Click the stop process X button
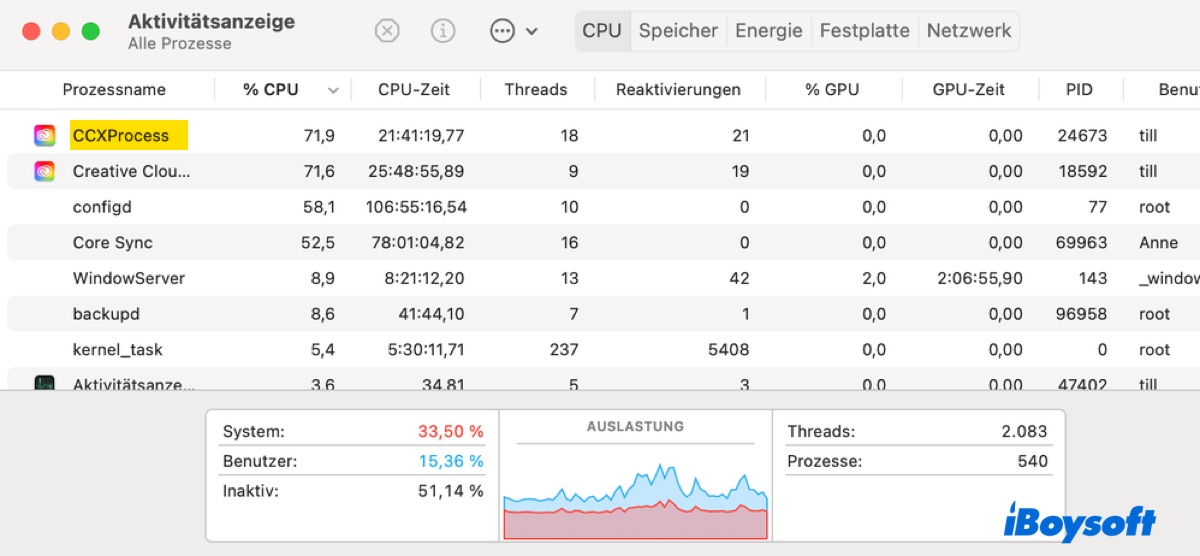Screen dimensions: 1200x556 click(387, 31)
